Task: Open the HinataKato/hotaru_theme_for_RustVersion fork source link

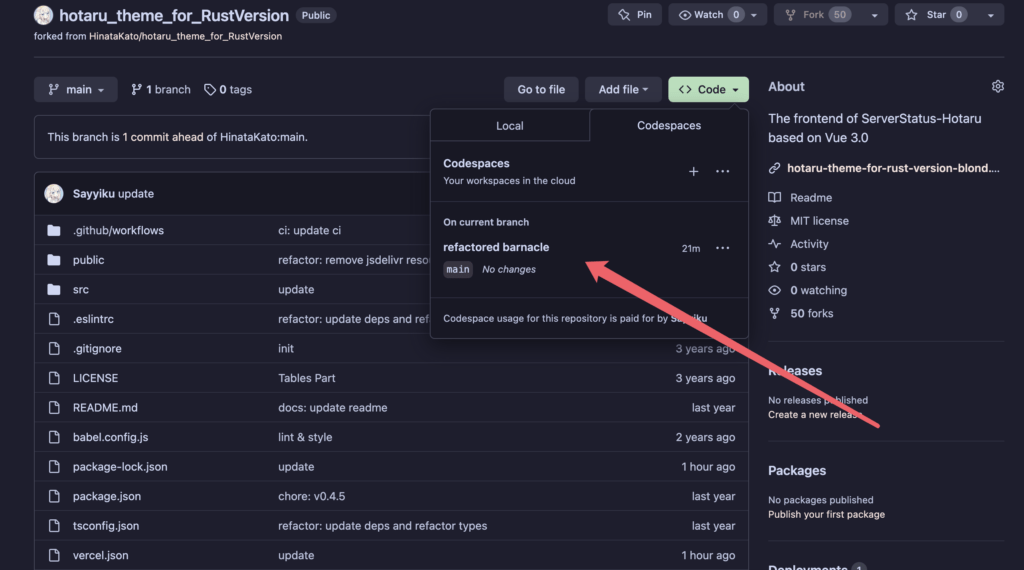Action: [x=185, y=37]
